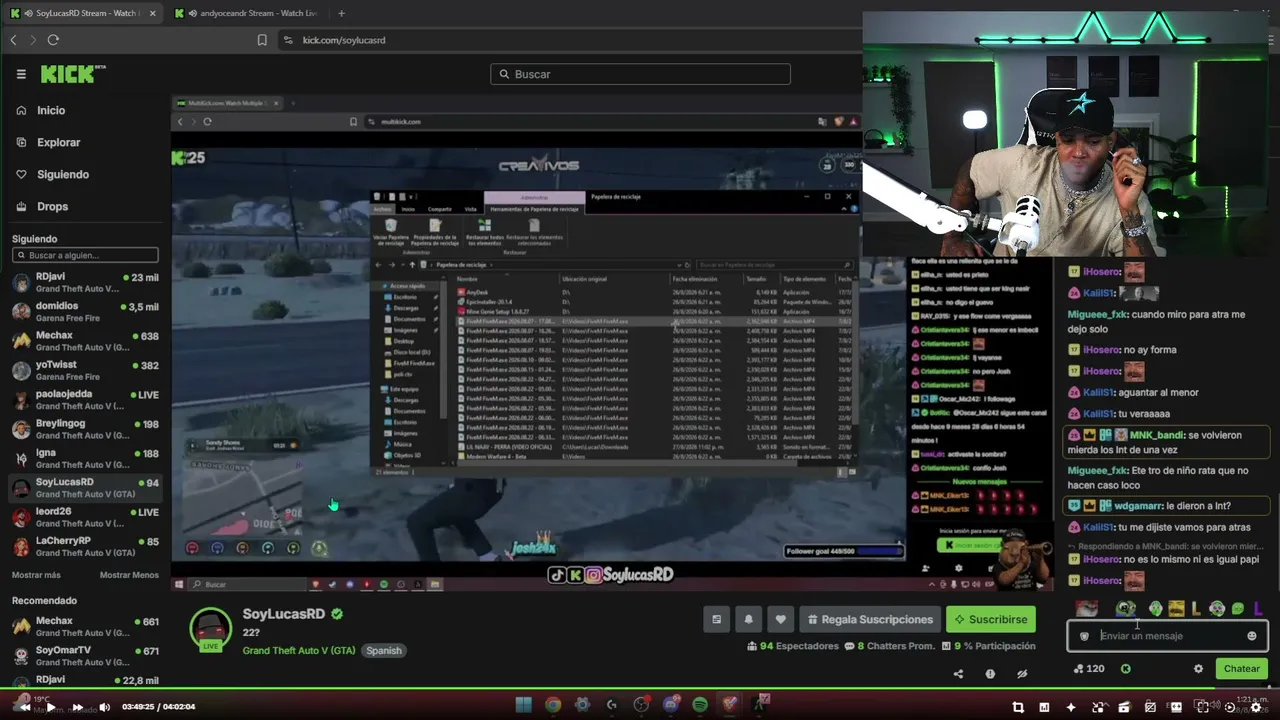
Task: Mute the video via speaker icon
Action: pos(104,707)
